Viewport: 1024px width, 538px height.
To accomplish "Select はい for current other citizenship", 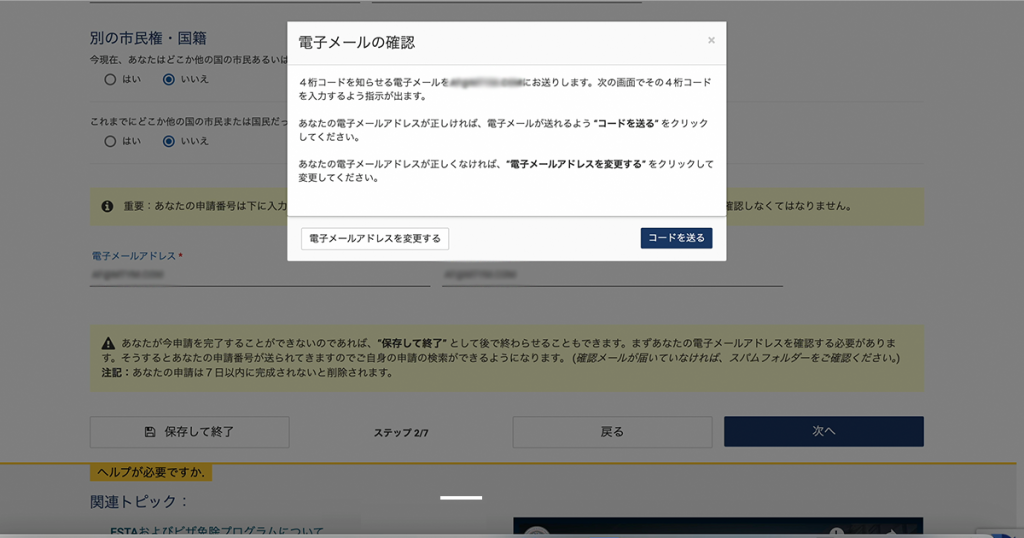I will coord(110,80).
